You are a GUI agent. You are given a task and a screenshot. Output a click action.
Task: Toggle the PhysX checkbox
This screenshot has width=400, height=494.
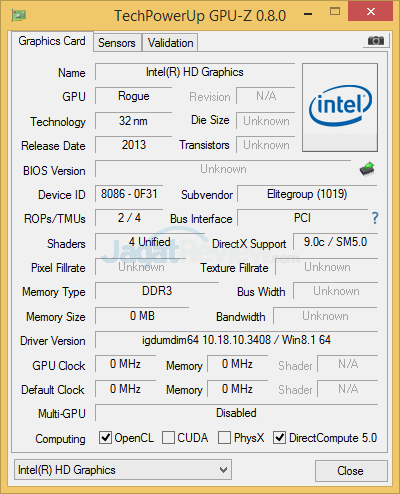(x=224, y=437)
